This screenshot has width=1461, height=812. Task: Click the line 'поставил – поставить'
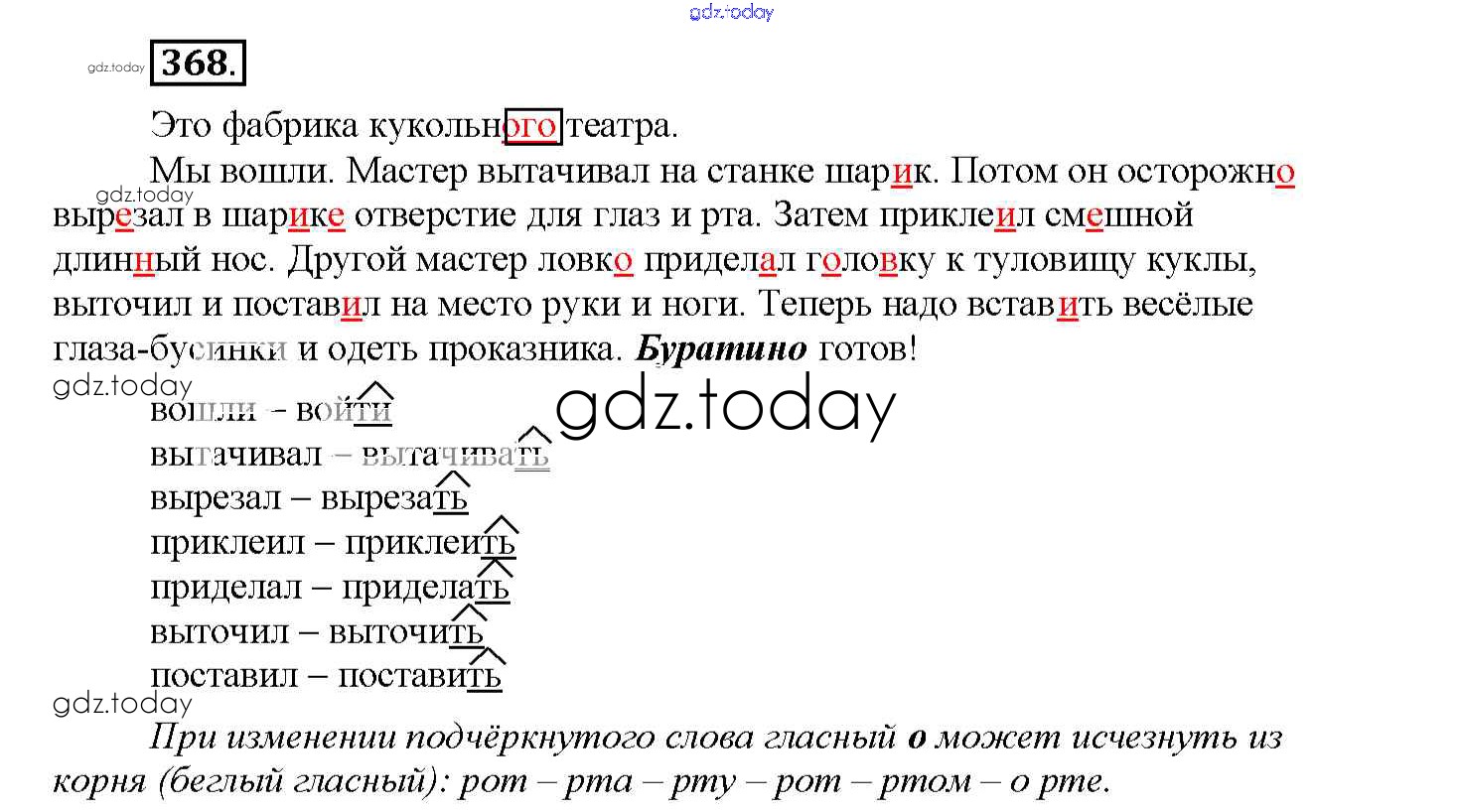click(x=325, y=676)
